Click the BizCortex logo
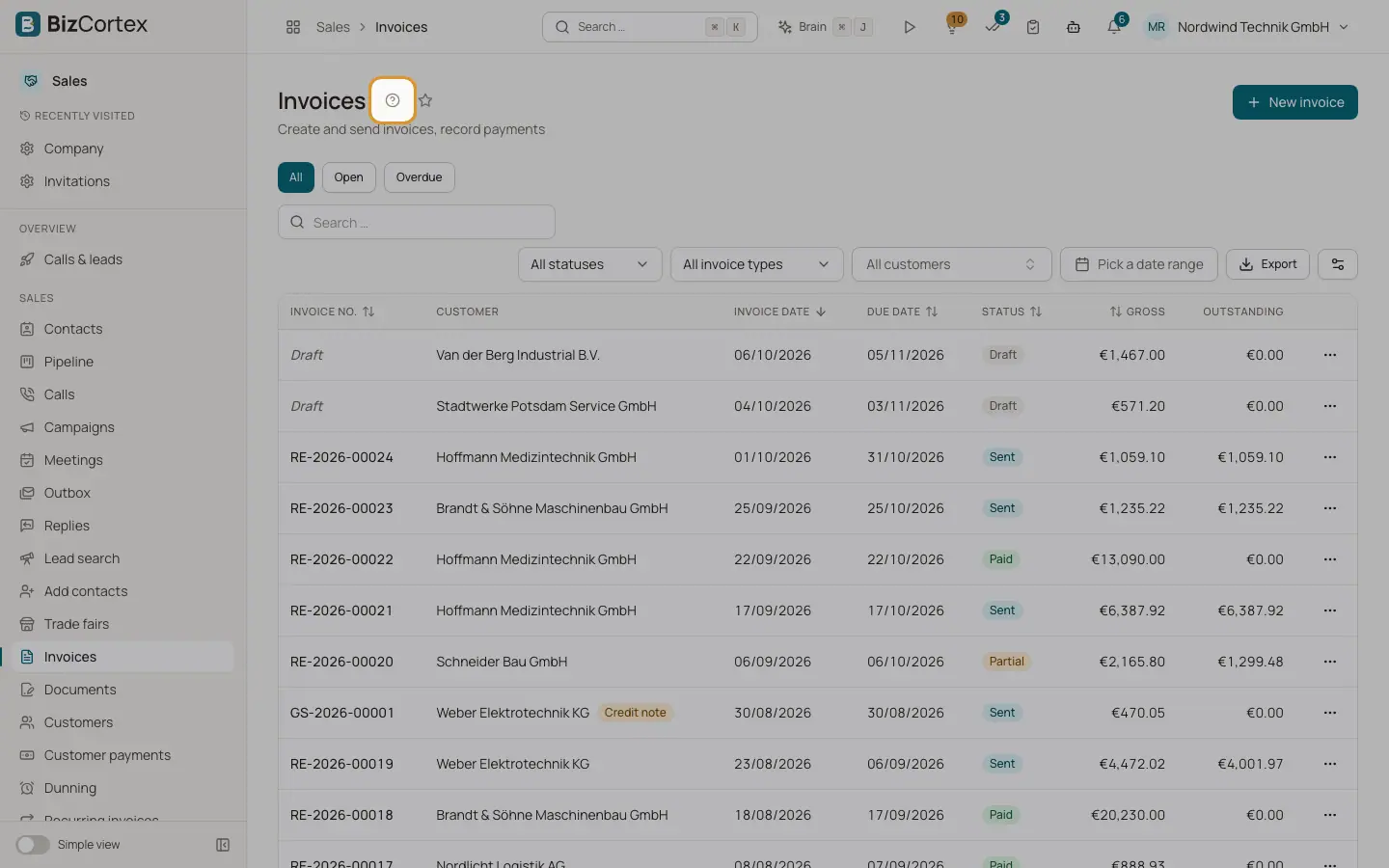The height and width of the screenshot is (868, 1389). (x=82, y=24)
